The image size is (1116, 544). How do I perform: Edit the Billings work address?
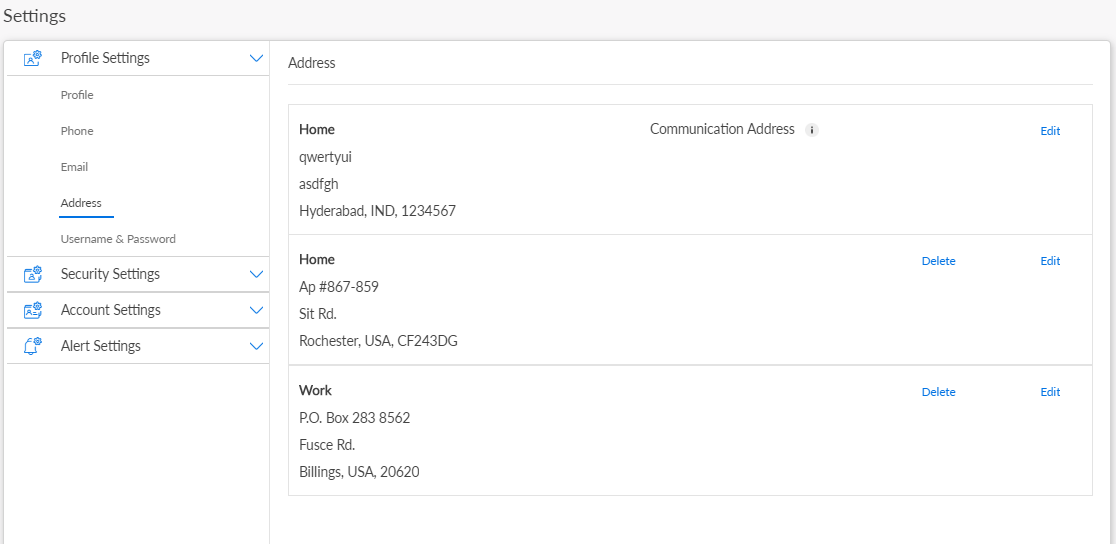(x=1050, y=392)
